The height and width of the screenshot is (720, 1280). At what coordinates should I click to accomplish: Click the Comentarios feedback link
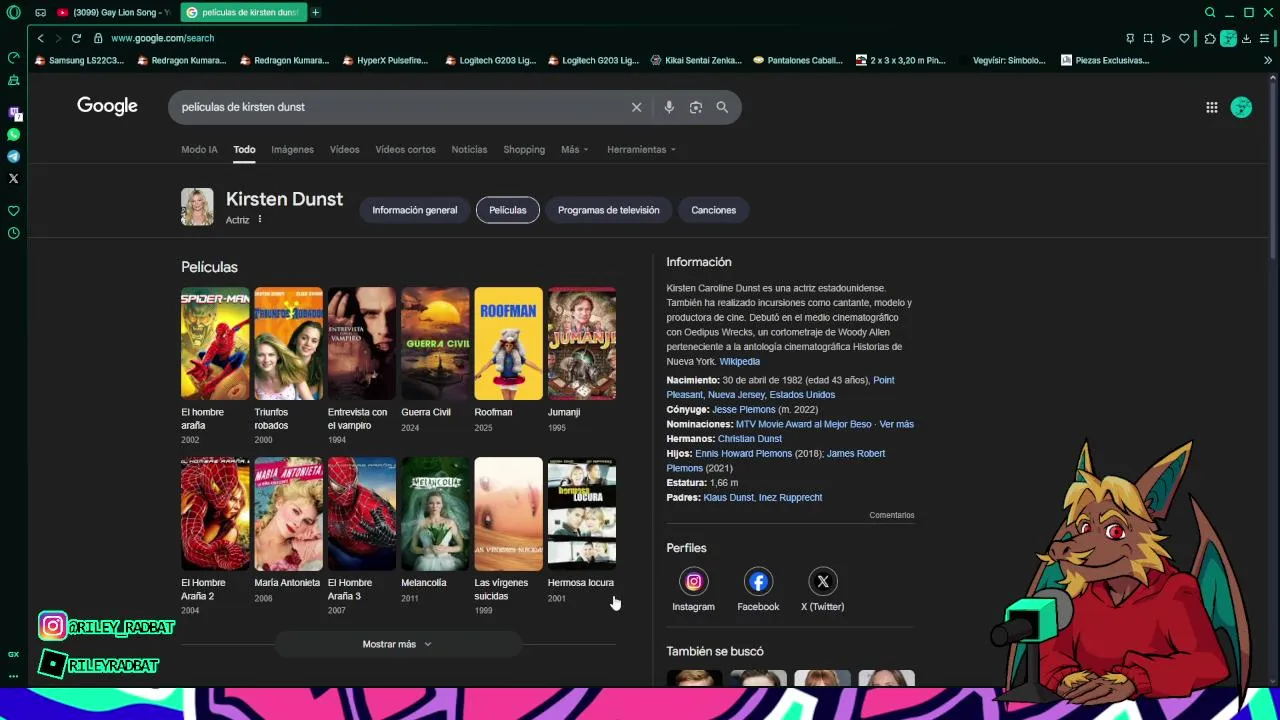click(x=892, y=515)
